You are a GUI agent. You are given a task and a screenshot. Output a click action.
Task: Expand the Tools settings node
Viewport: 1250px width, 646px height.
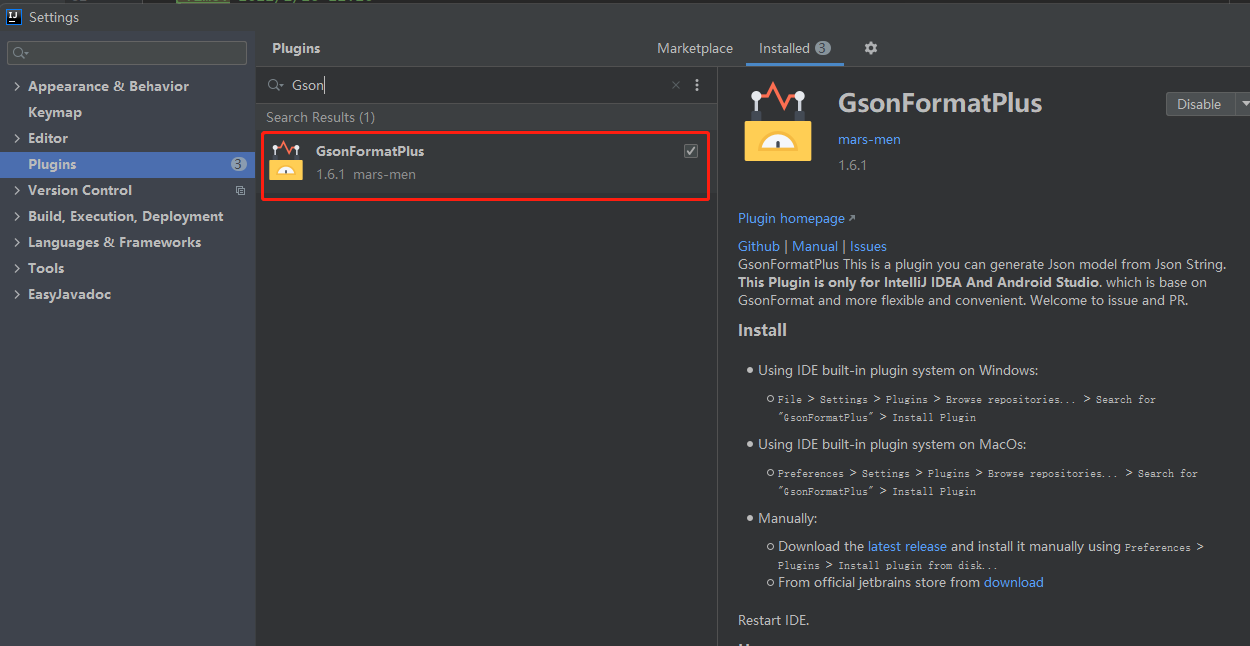click(x=17, y=268)
